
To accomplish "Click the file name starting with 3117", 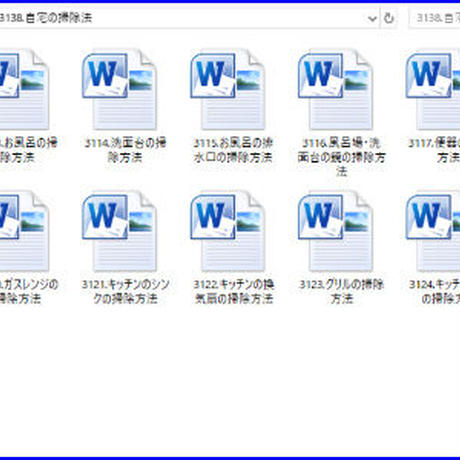I will [x=434, y=150].
